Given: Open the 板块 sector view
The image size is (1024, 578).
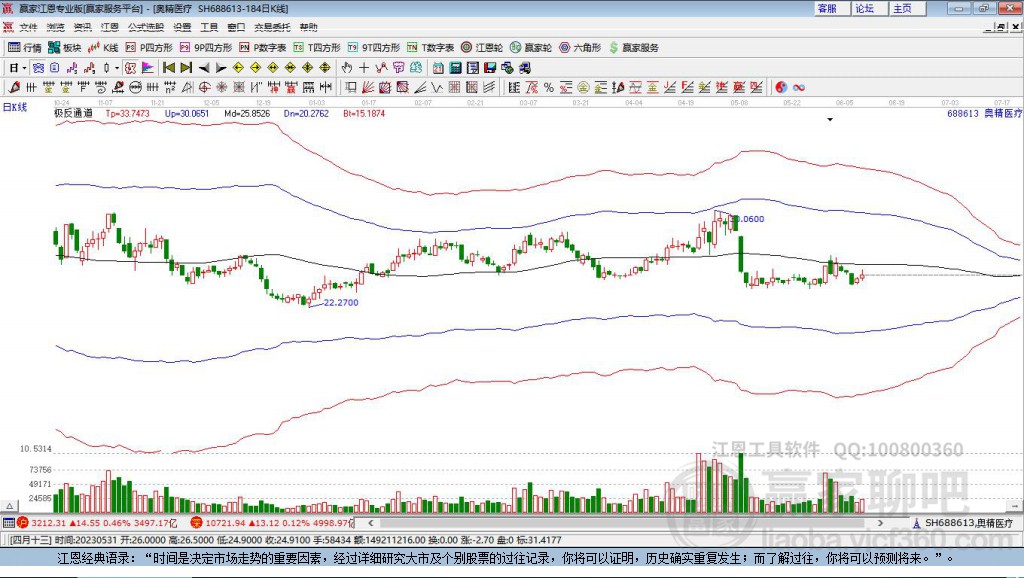Looking at the screenshot, I should coord(64,48).
